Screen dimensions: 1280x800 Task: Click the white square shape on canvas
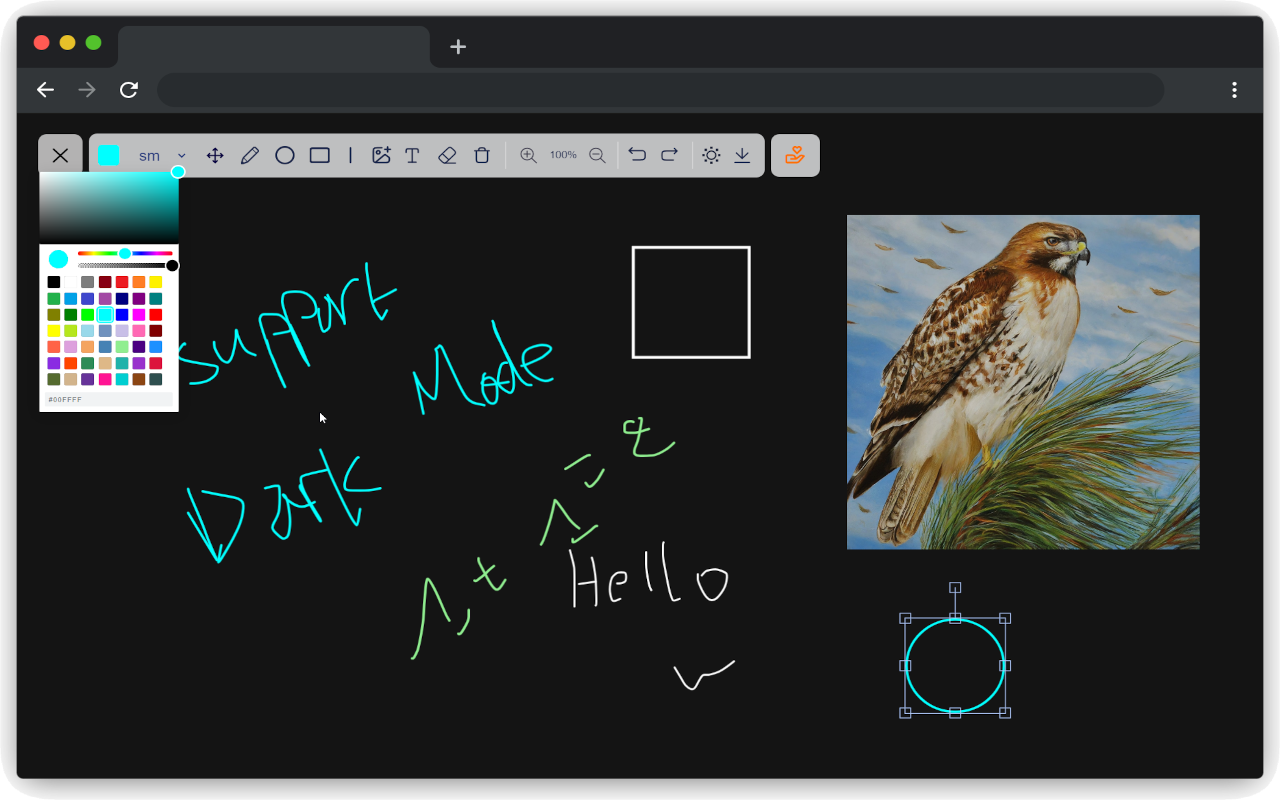tap(691, 302)
